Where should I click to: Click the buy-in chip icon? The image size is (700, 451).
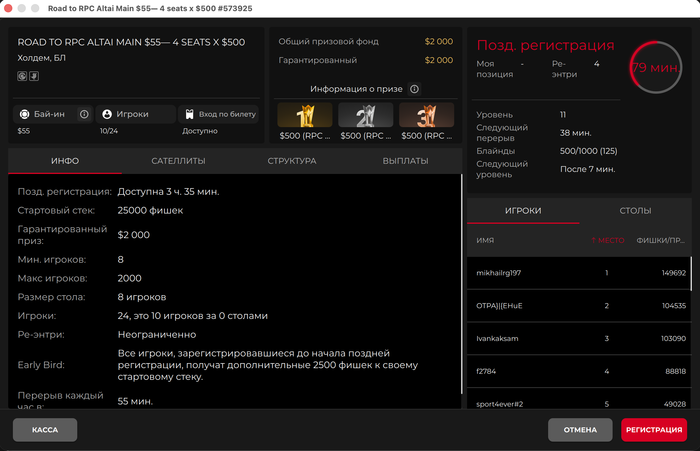point(25,114)
